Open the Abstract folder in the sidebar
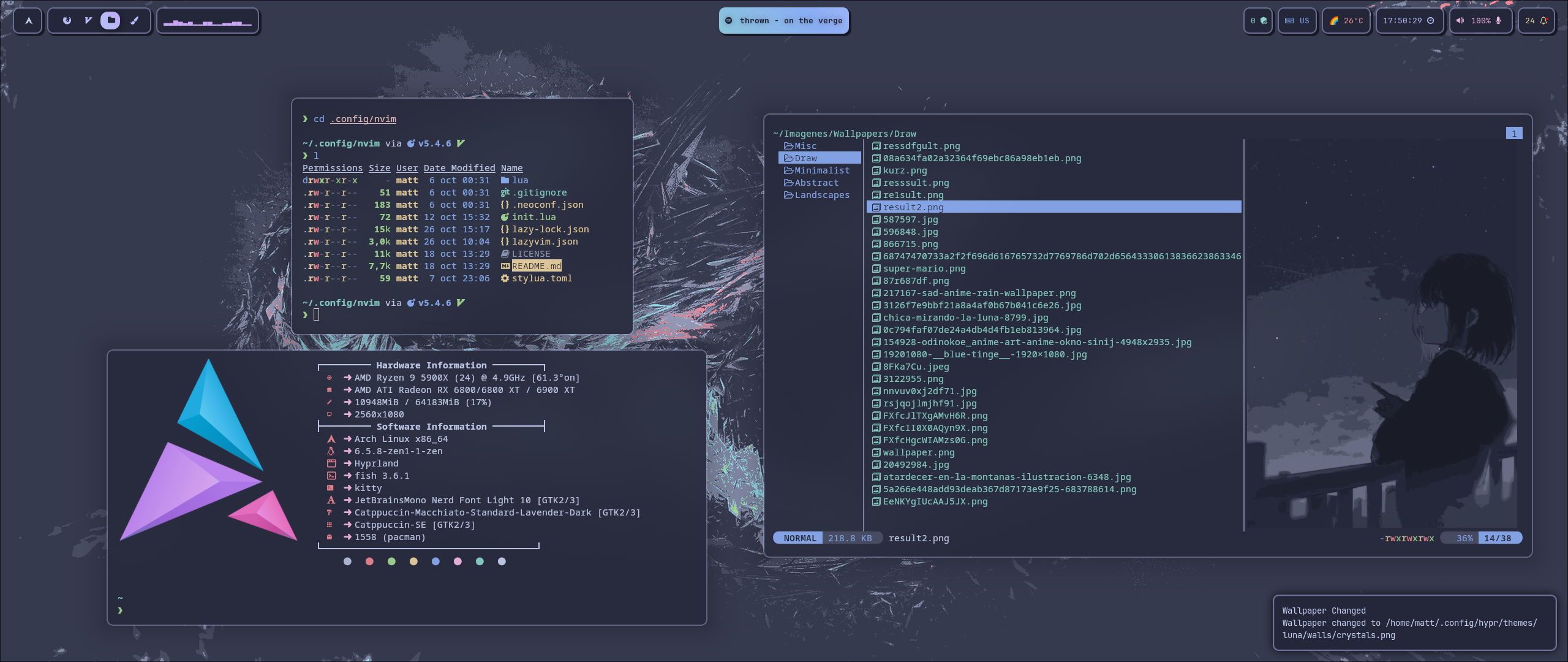Viewport: 1568px width, 662px height. (815, 182)
